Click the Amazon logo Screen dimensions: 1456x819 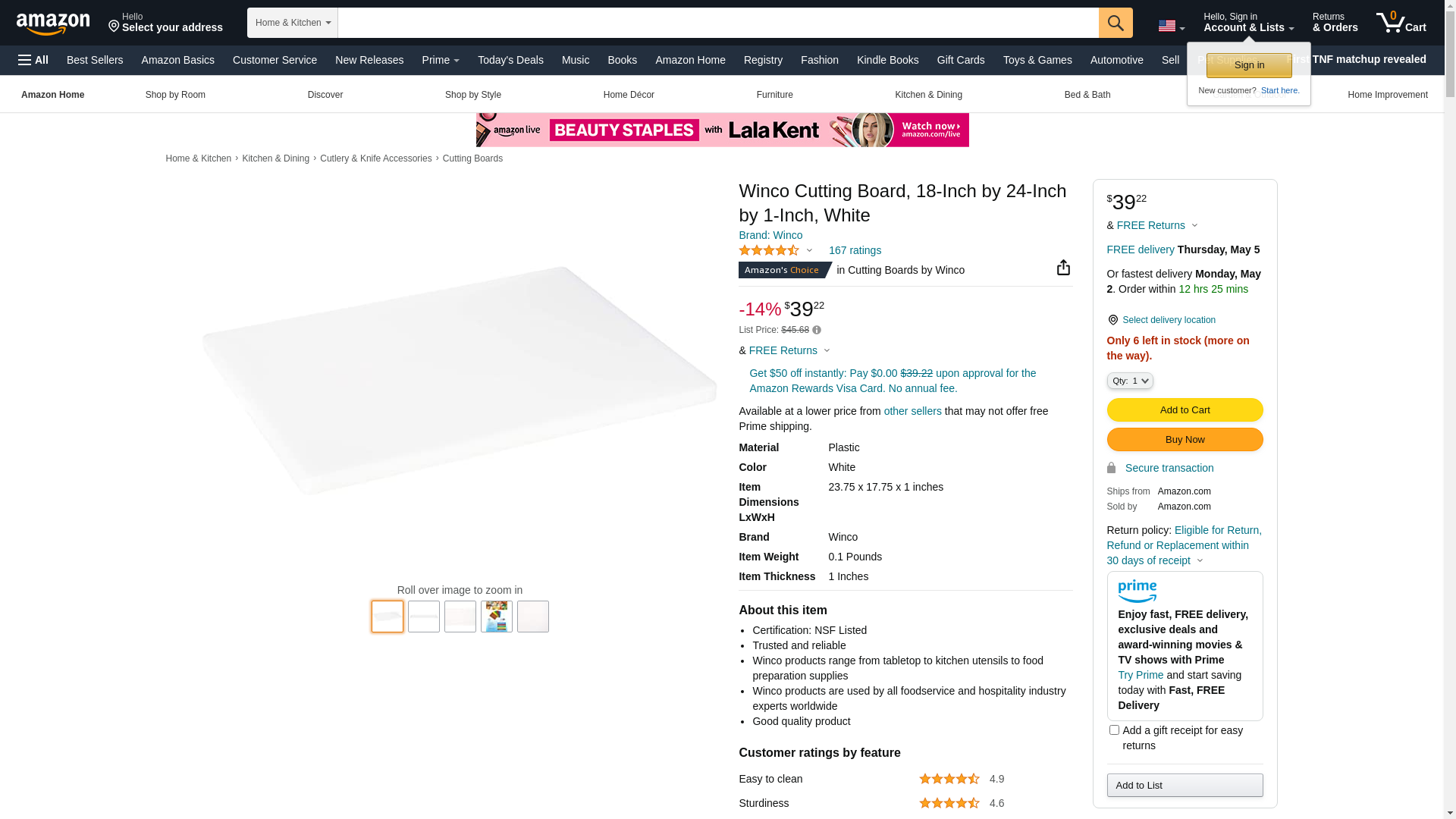click(53, 24)
